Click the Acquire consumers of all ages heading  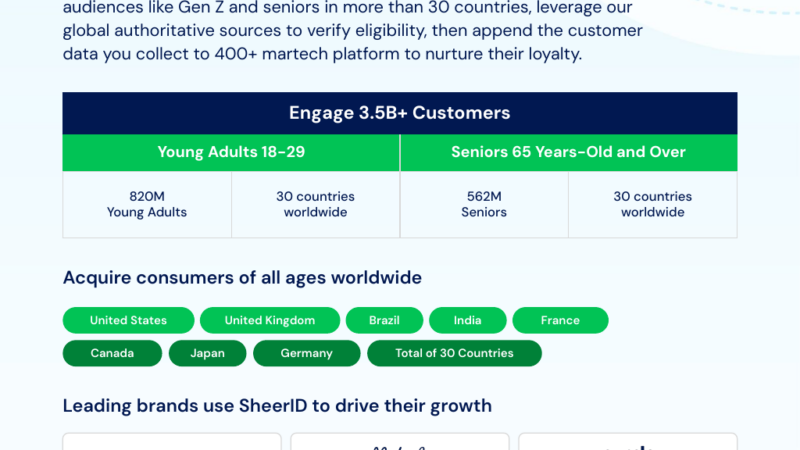click(x=242, y=277)
